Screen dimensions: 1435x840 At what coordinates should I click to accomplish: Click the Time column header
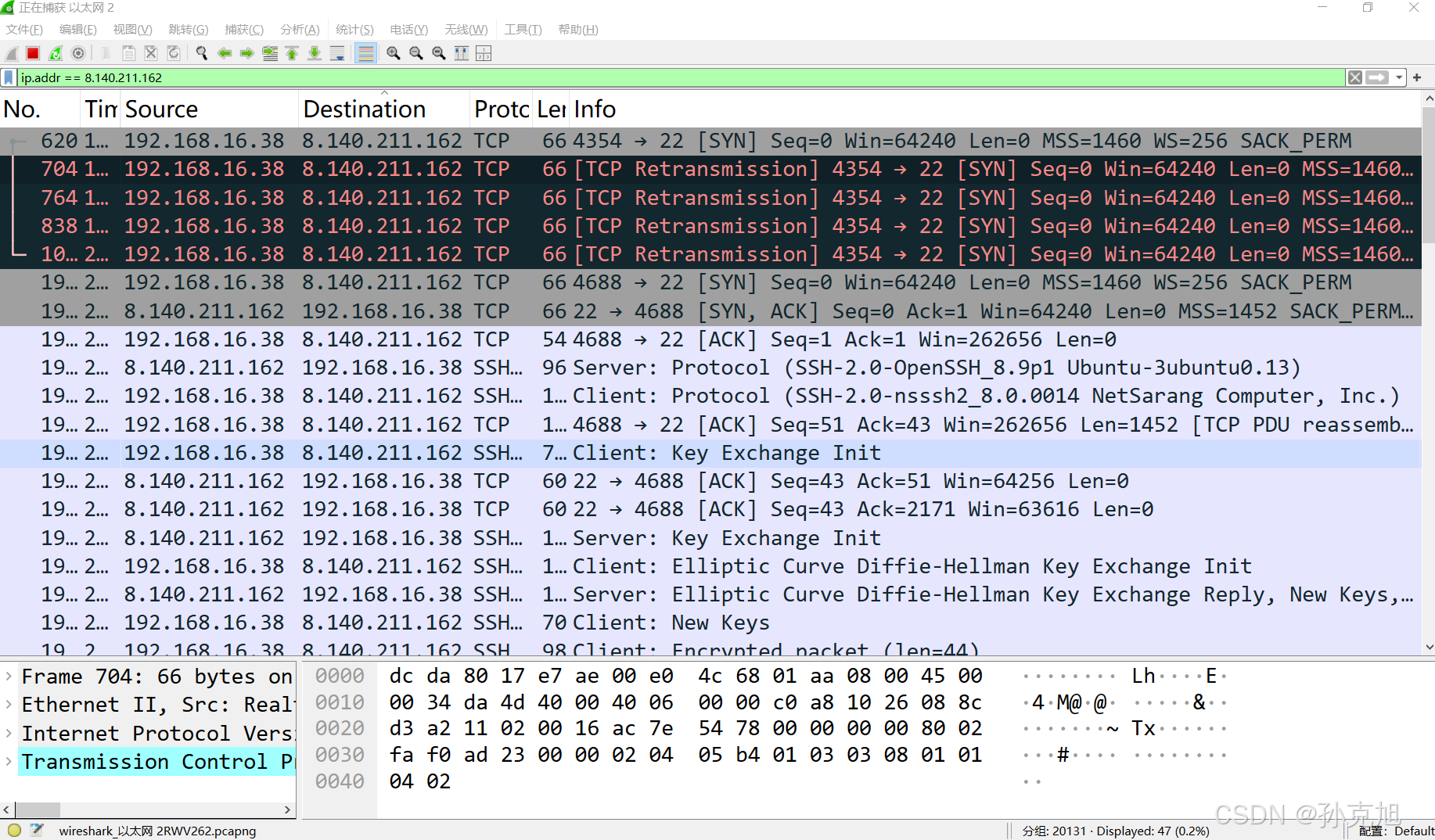[x=101, y=109]
